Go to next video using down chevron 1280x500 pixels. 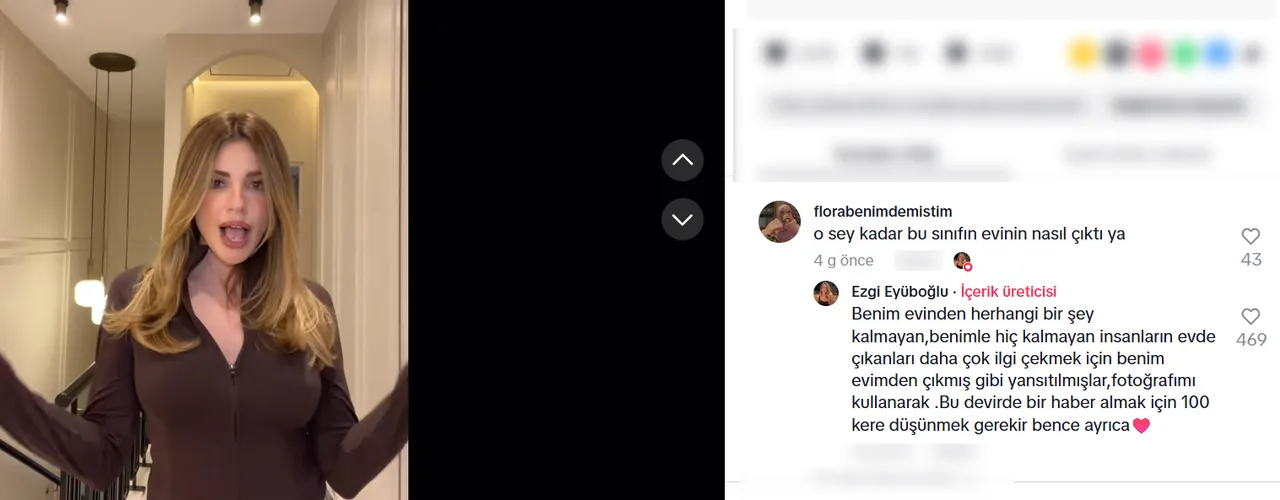[682, 218]
